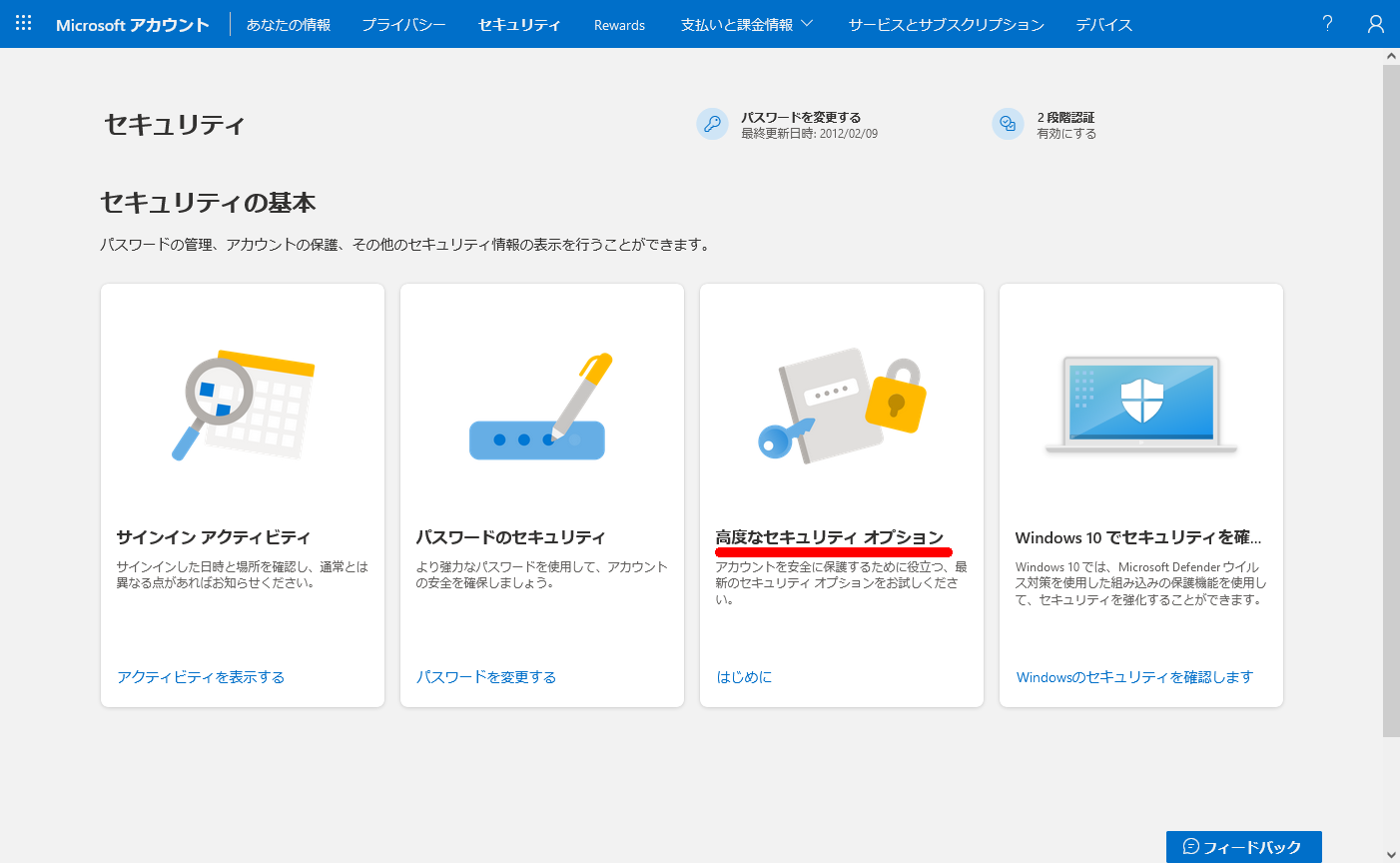This screenshot has height=863, width=1400.
Task: Go to the プライバシー tab
Action: tap(403, 25)
